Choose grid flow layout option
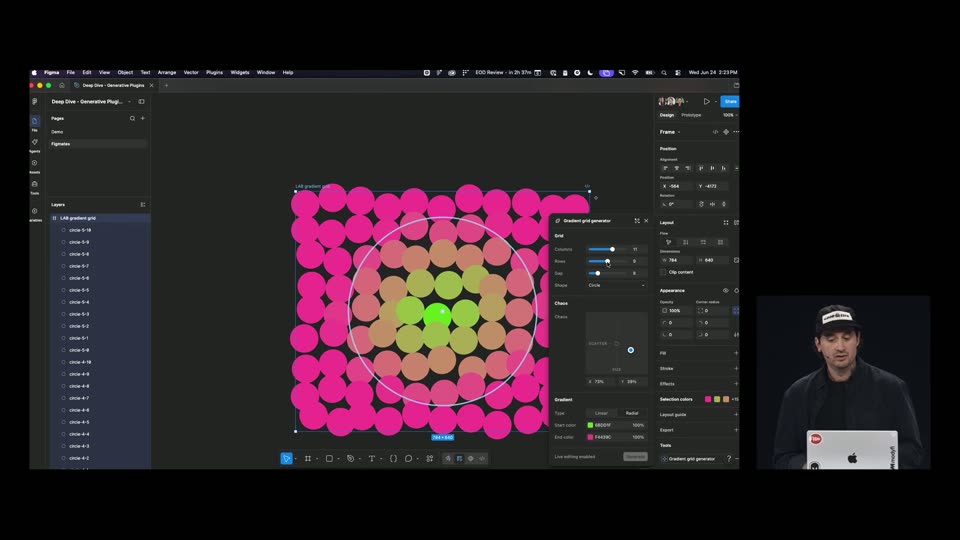The image size is (960, 540). click(x=720, y=242)
